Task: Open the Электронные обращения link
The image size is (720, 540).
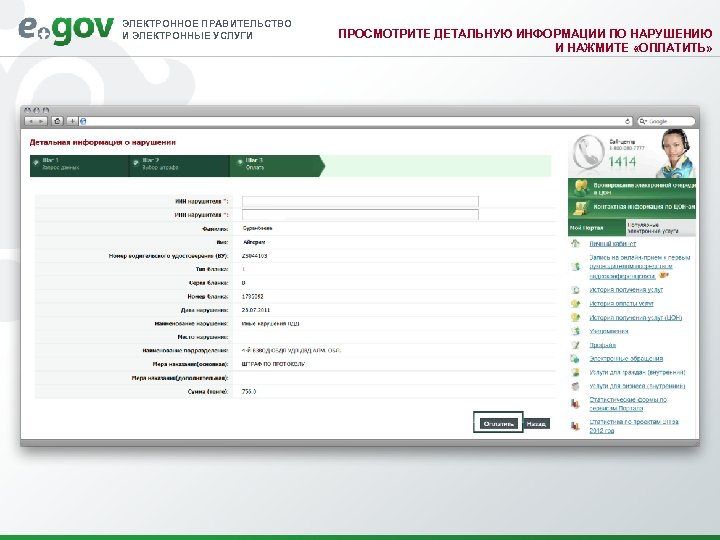Action: 626,359
